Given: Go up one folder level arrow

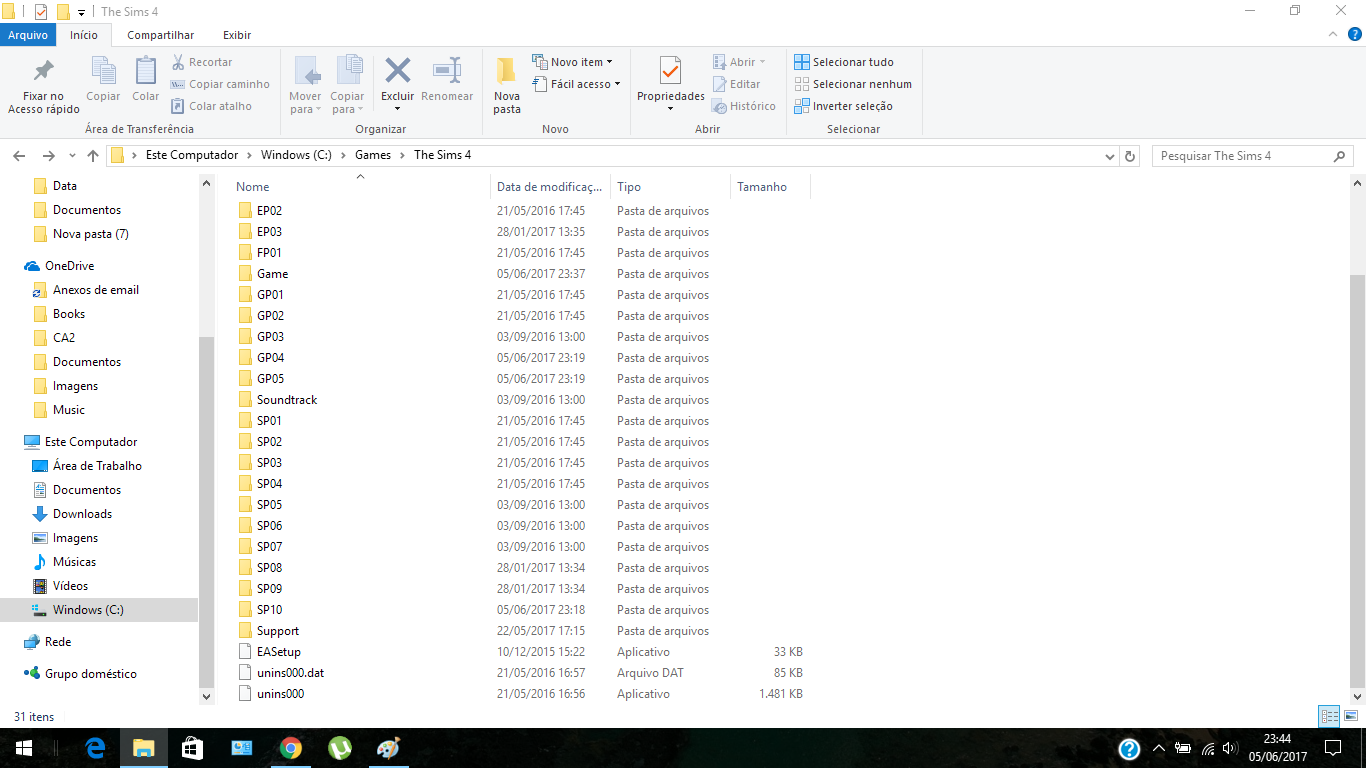Looking at the screenshot, I should point(93,156).
